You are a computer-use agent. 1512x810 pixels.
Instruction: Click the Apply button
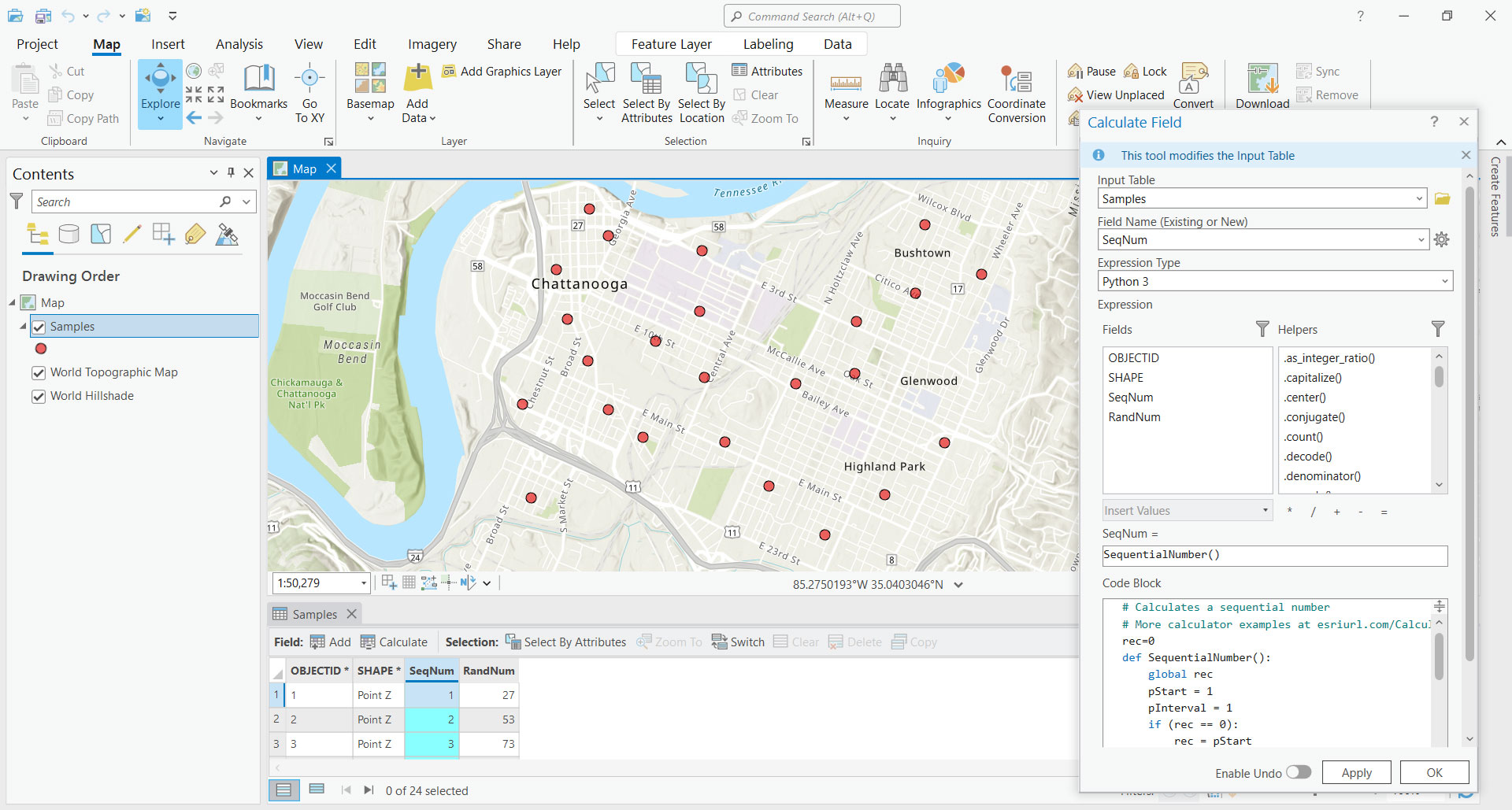[1355, 773]
